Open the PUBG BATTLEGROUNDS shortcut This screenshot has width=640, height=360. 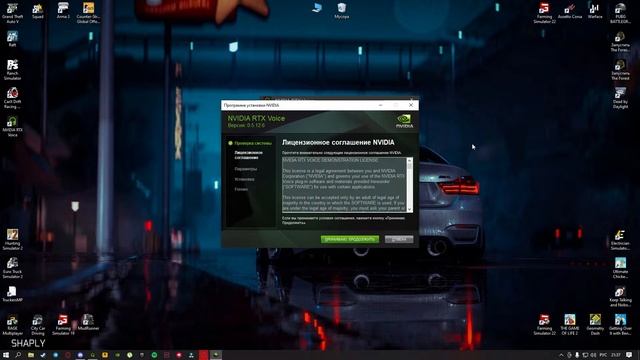click(620, 13)
